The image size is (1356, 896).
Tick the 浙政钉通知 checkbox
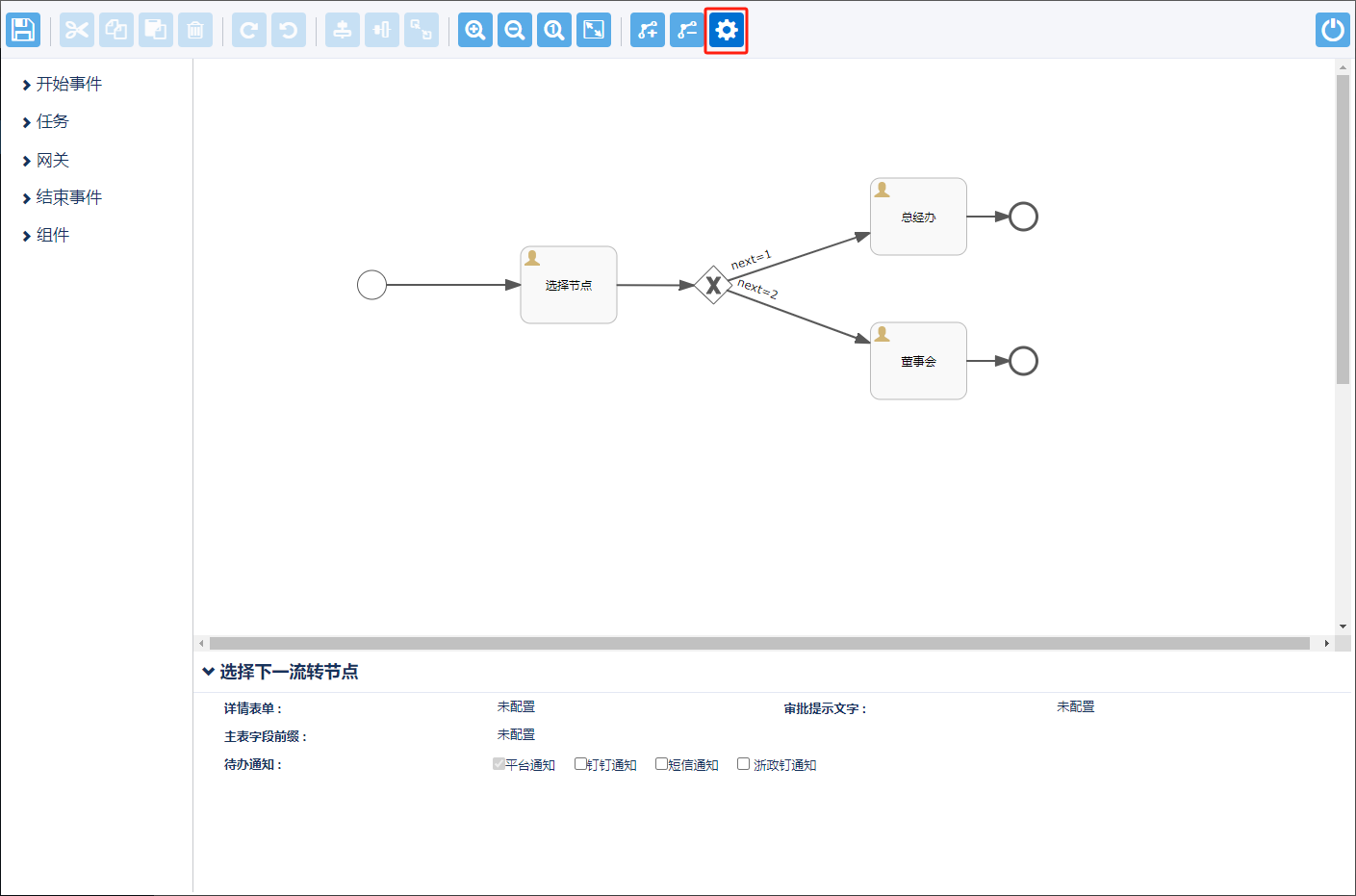pyautogui.click(x=743, y=764)
